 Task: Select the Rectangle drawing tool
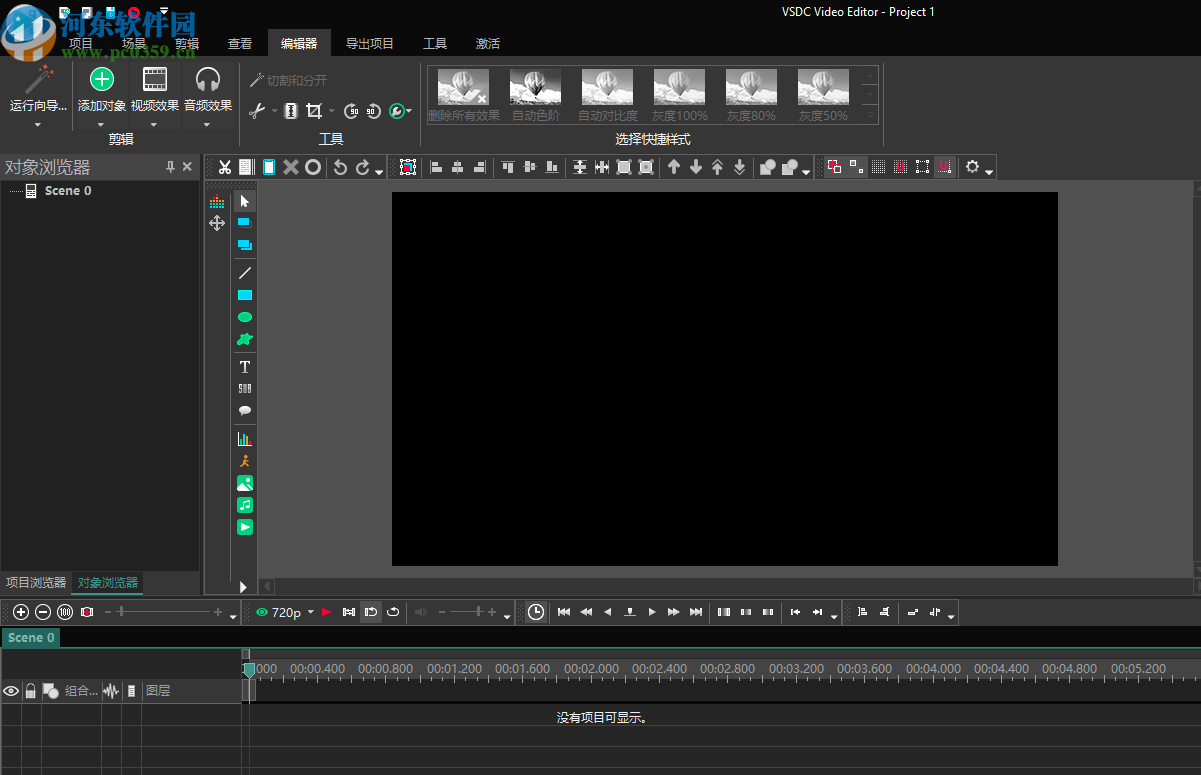coord(244,294)
